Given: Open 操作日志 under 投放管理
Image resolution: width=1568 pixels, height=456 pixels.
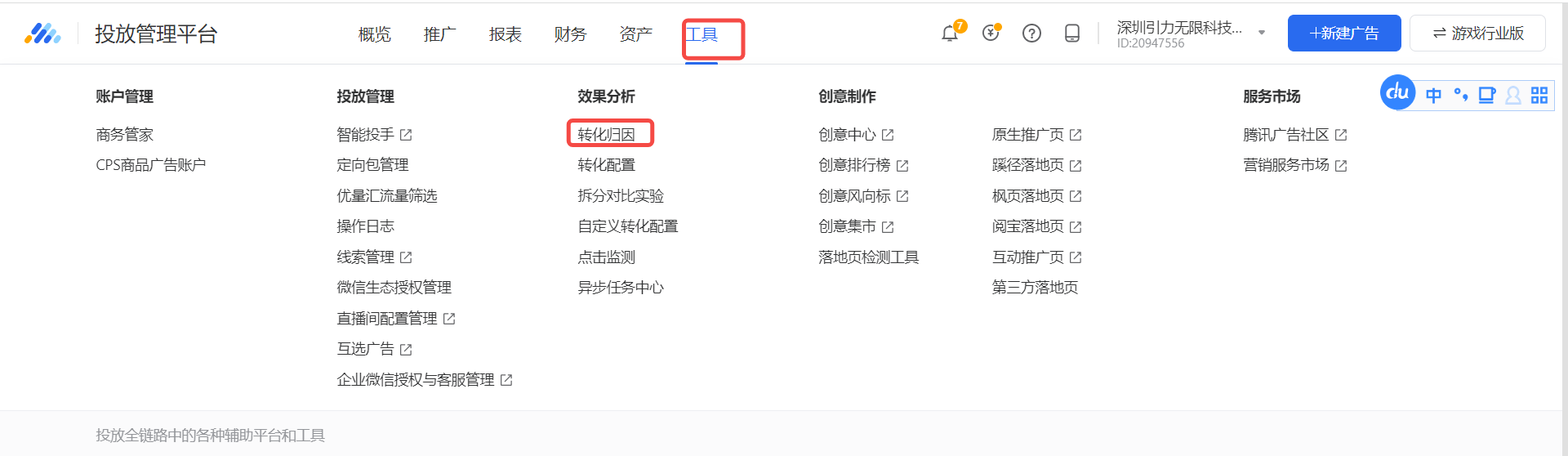Looking at the screenshot, I should click(365, 226).
